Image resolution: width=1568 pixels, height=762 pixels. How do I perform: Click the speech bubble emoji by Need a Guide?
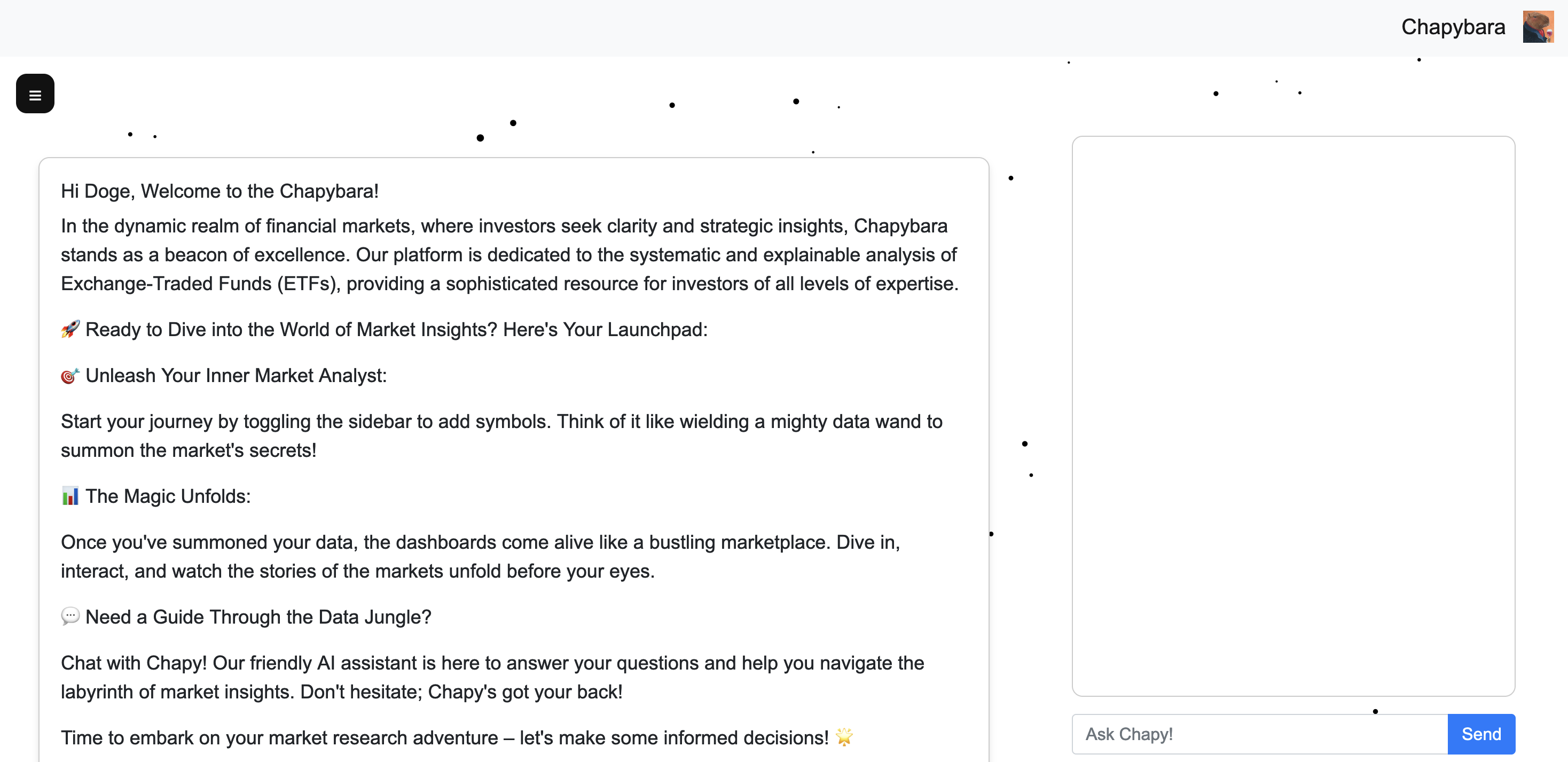pyautogui.click(x=70, y=617)
